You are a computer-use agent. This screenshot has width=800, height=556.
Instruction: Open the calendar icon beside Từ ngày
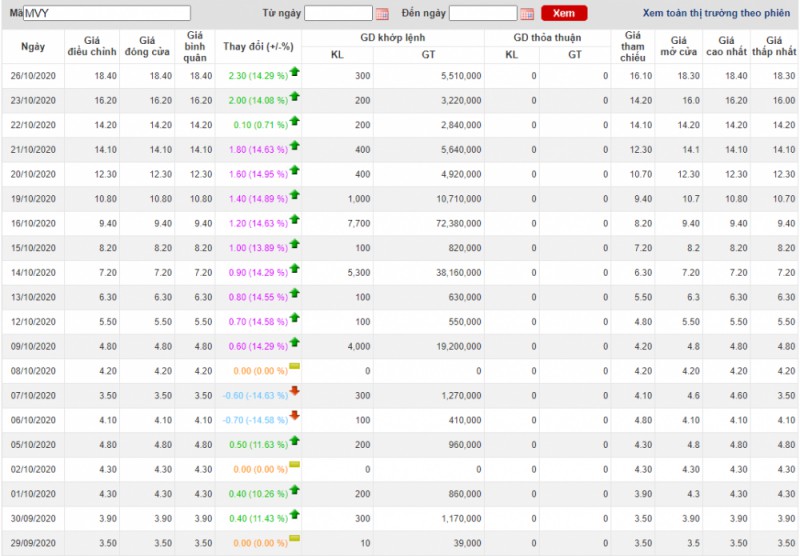coord(382,14)
